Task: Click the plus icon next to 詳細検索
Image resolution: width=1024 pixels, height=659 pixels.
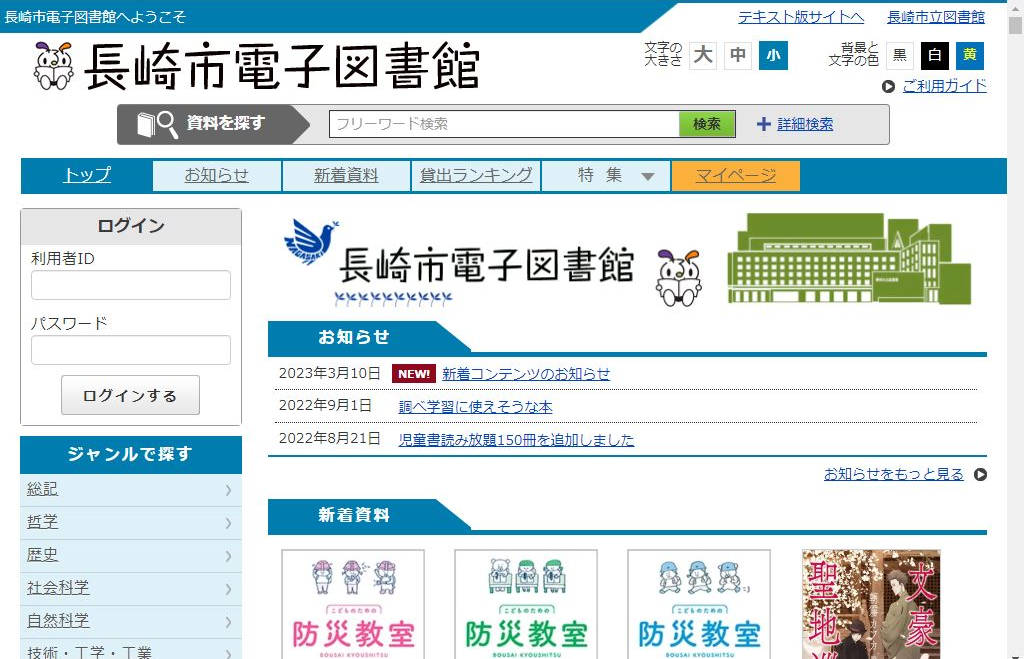Action: coord(763,124)
